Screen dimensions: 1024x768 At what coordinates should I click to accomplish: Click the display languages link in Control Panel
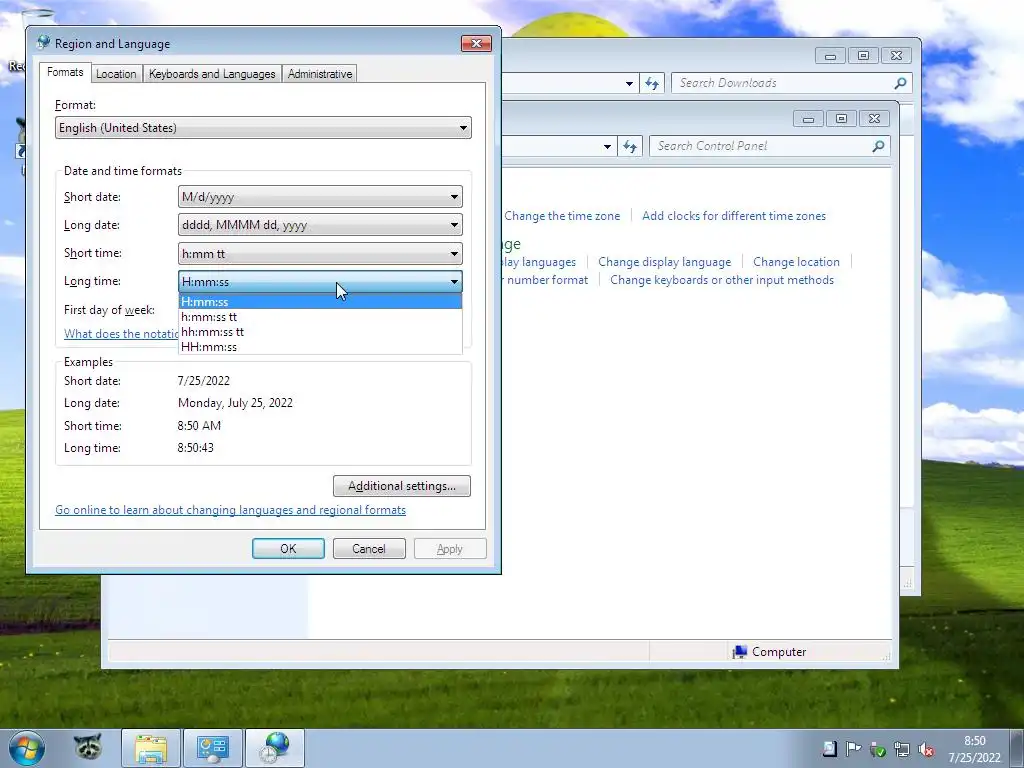[539, 262]
